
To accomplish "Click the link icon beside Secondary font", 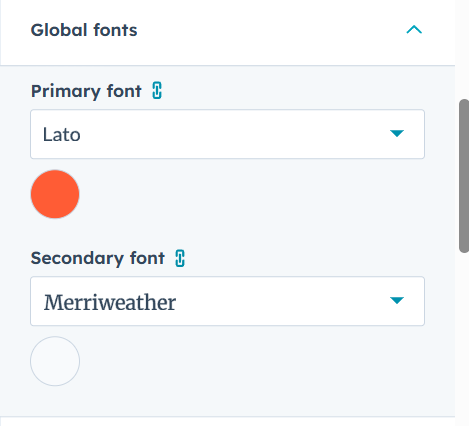I will click(180, 258).
